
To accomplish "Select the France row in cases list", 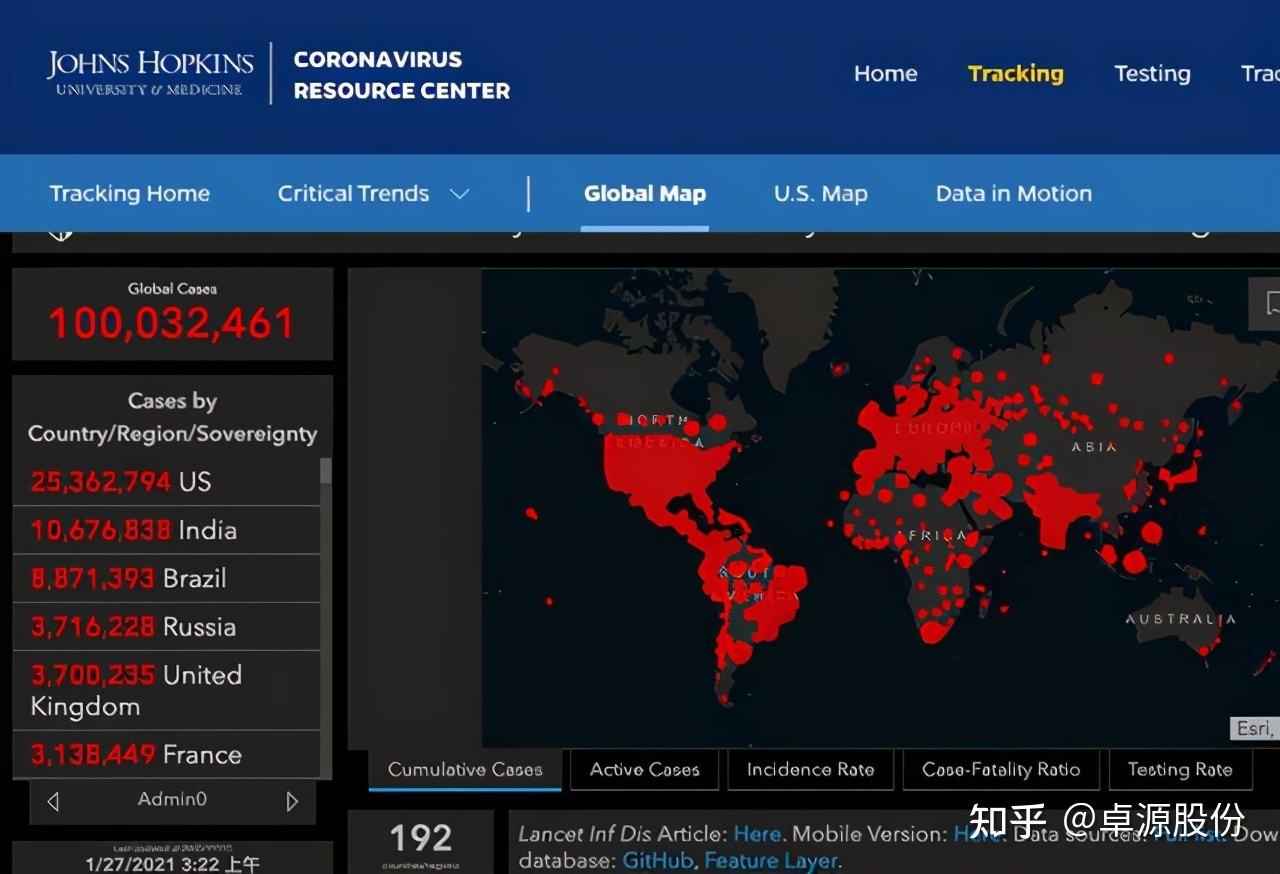I will point(166,754).
